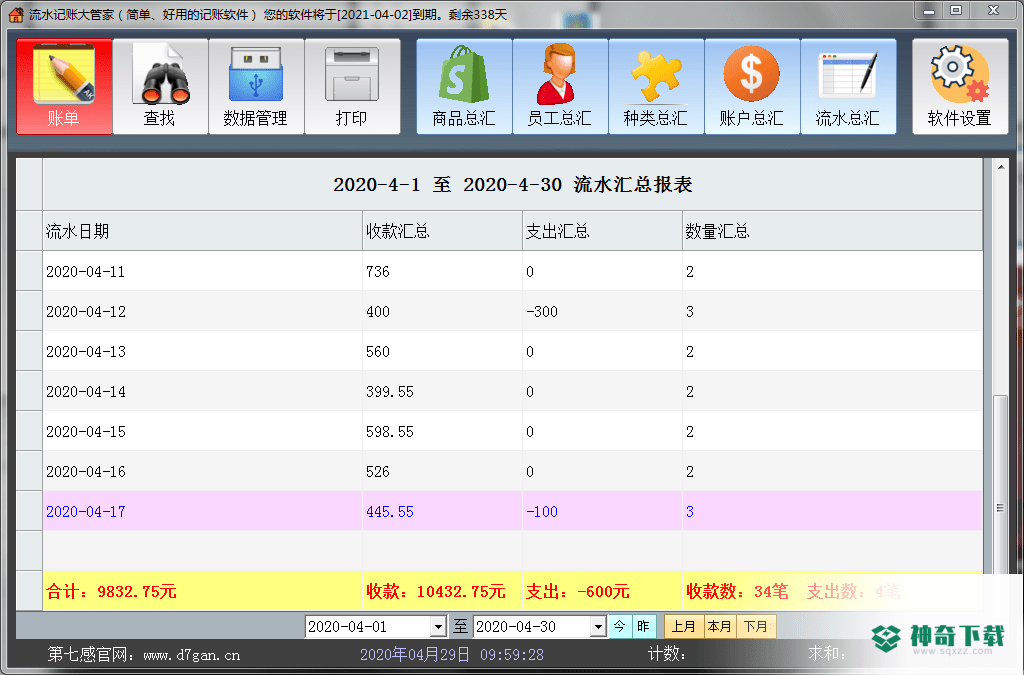Open 员工总汇 employee summary
Image resolution: width=1024 pixels, height=675 pixels.
click(560, 86)
